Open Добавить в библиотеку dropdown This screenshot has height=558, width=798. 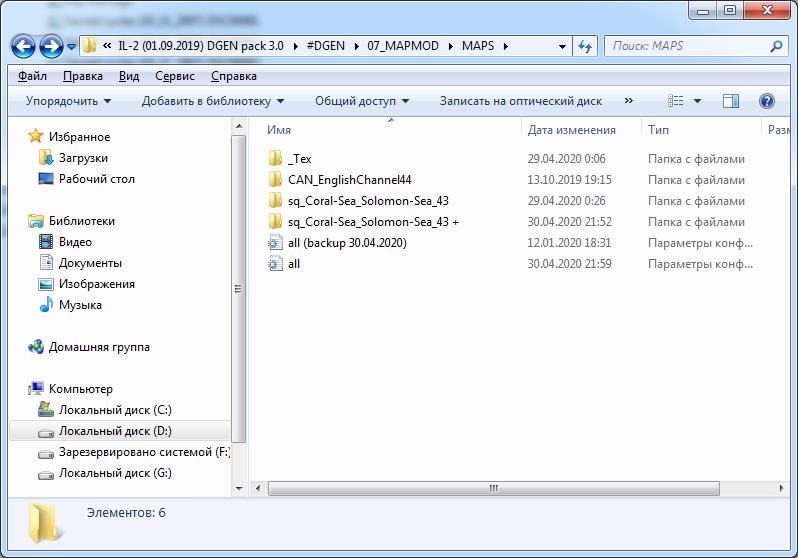click(x=213, y=101)
